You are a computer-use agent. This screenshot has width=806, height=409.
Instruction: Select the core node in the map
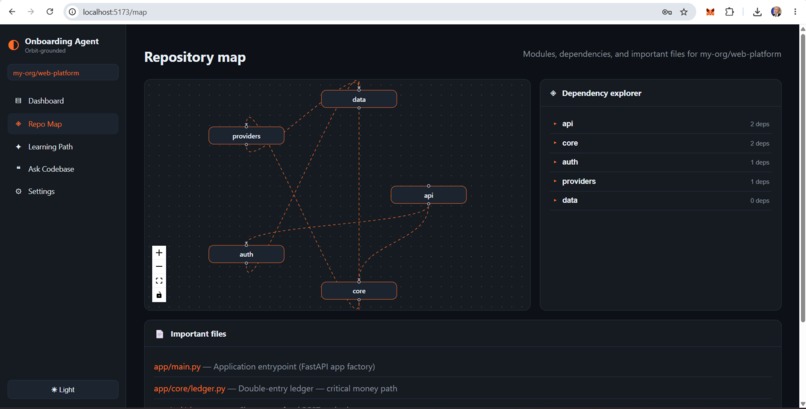point(359,291)
